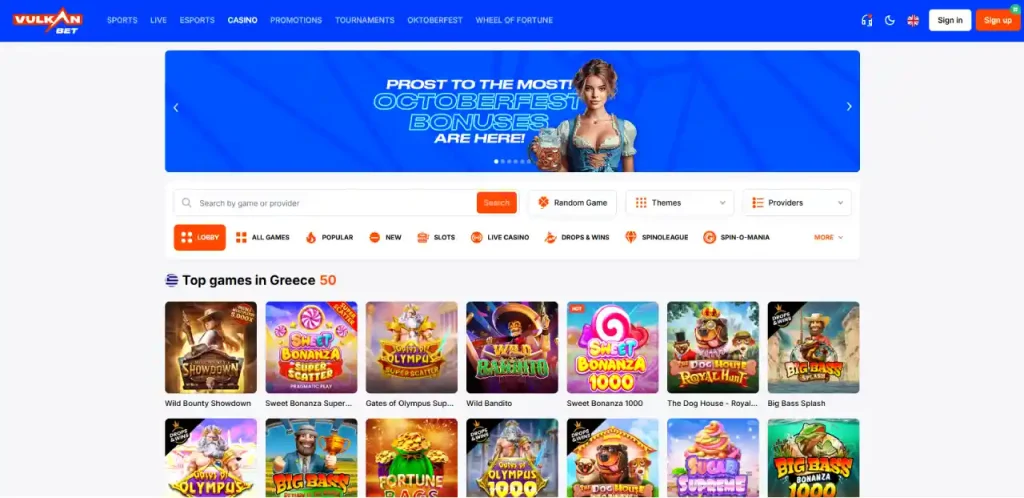Image resolution: width=1024 pixels, height=498 pixels.
Task: Click the headset support icon
Action: tap(867, 20)
